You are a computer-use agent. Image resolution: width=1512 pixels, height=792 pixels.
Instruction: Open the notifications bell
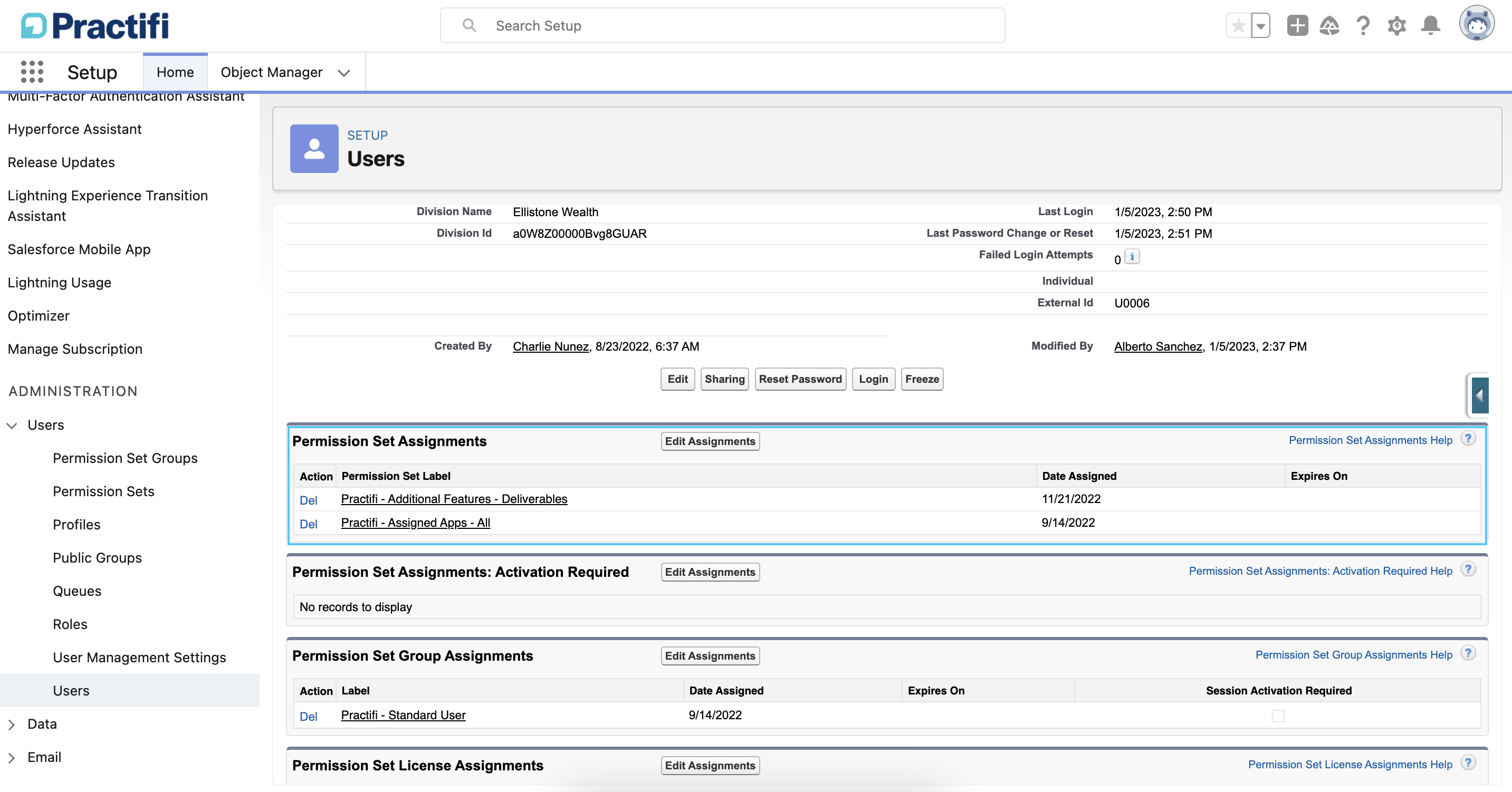1430,26
